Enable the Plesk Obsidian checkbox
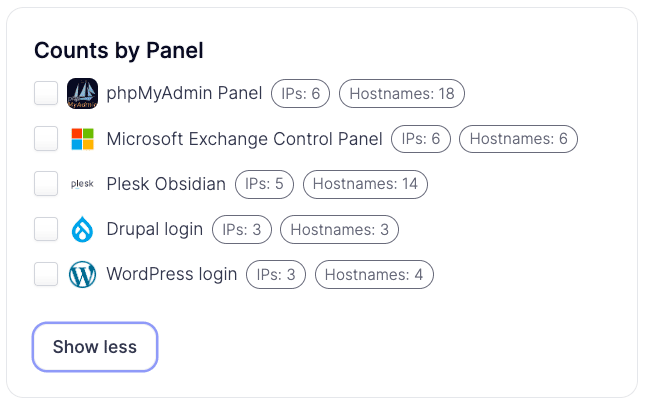This screenshot has width=645, height=405. tap(46, 184)
